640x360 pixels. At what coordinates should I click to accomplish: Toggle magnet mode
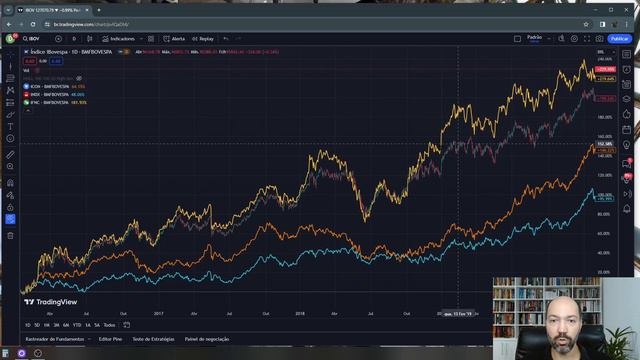(11, 183)
